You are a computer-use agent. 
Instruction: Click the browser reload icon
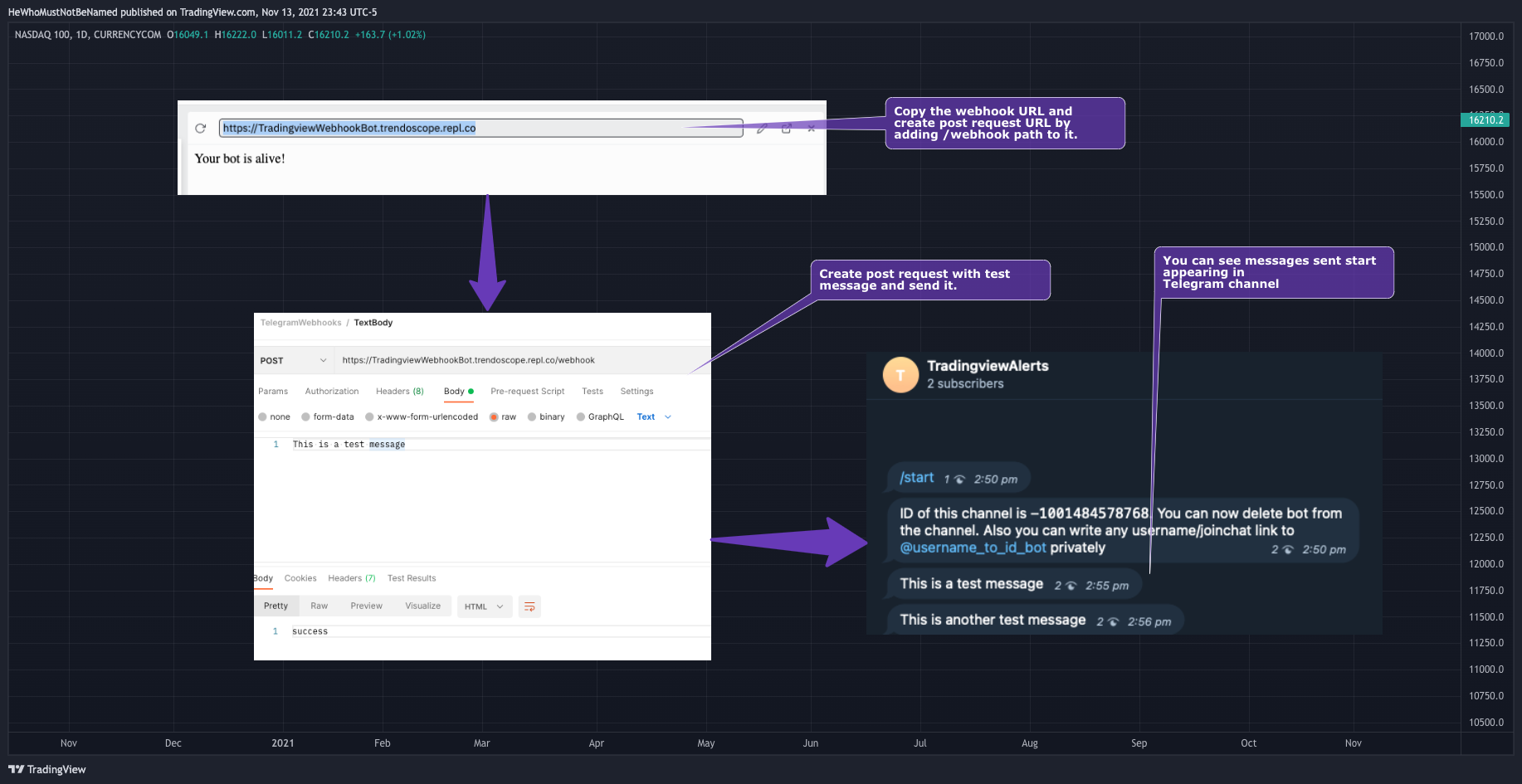coord(200,129)
